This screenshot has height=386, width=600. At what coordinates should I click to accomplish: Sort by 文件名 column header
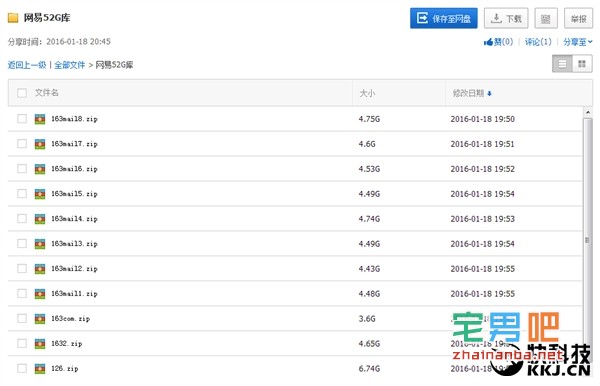tap(47, 93)
